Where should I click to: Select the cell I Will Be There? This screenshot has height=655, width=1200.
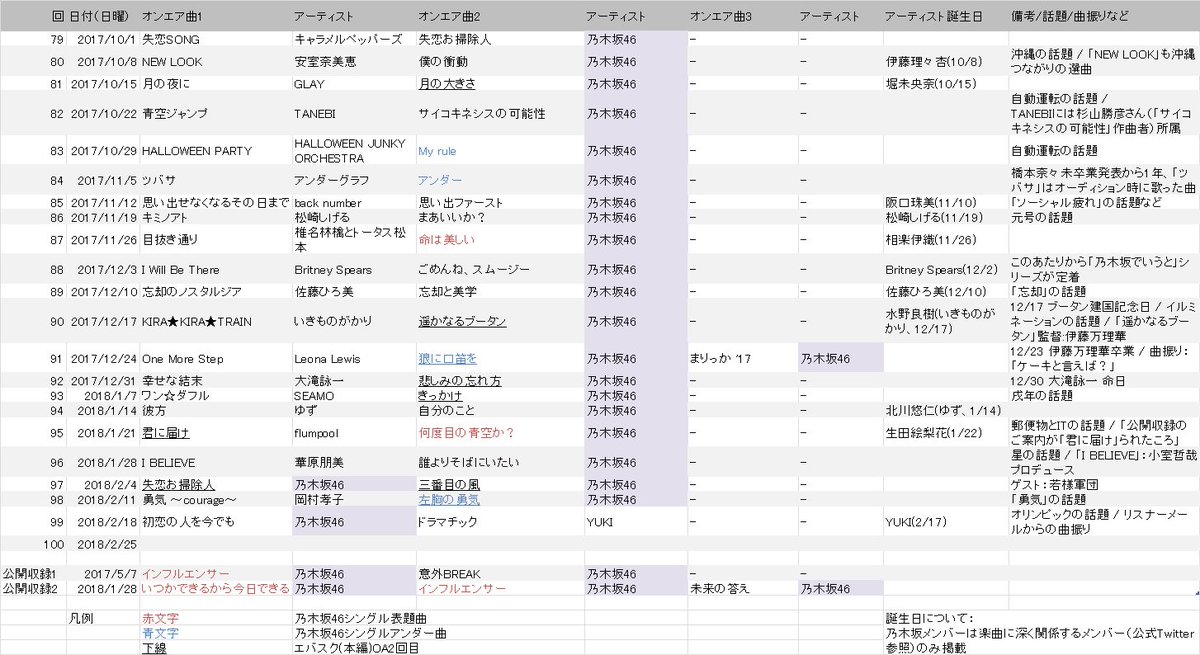tap(180, 270)
